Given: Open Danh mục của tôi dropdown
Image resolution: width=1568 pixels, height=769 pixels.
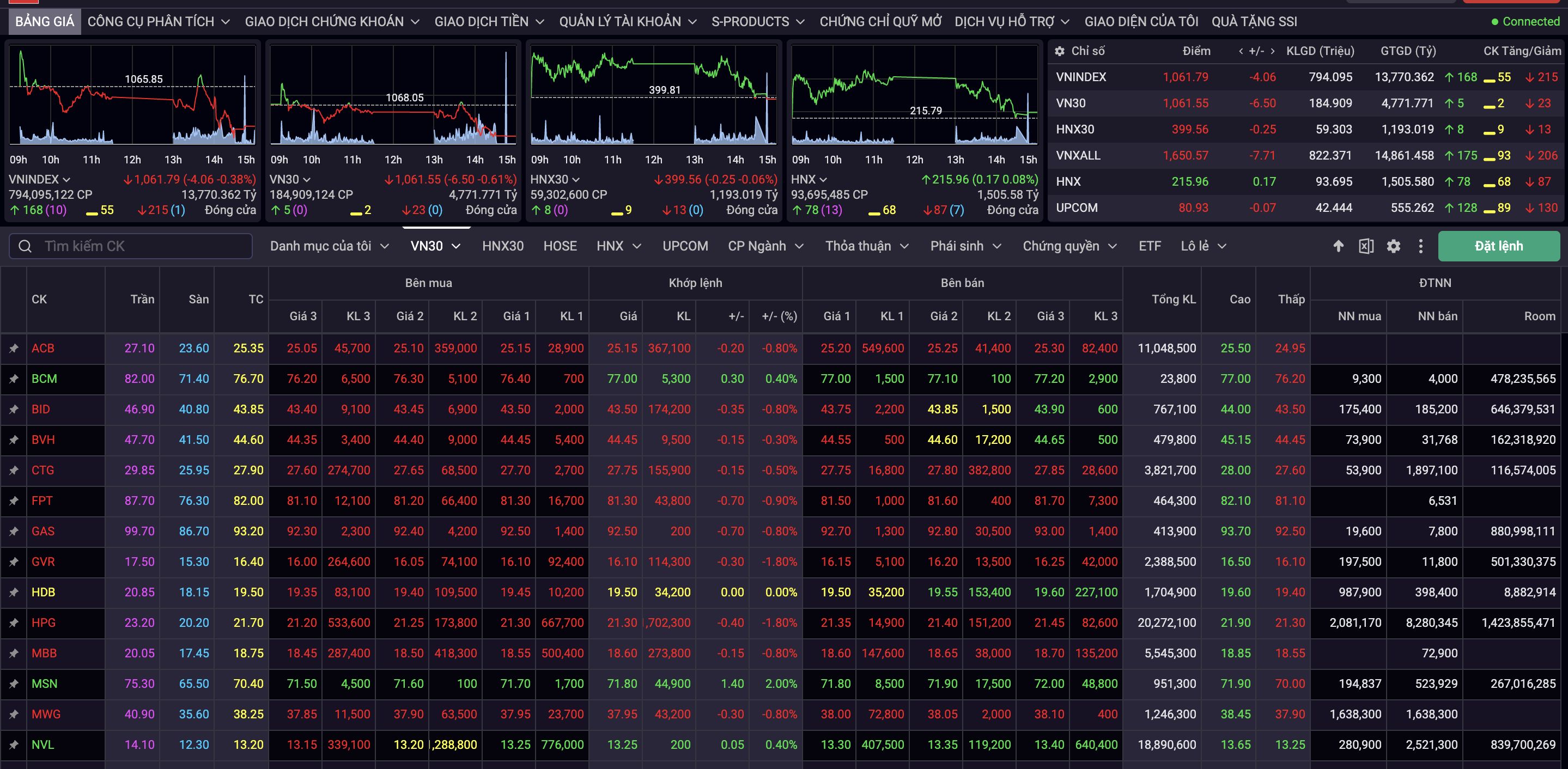Looking at the screenshot, I should 329,246.
